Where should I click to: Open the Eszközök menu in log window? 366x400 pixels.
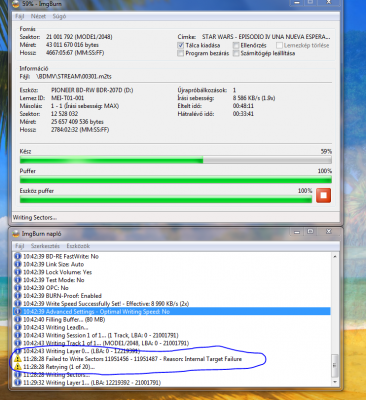point(78,246)
